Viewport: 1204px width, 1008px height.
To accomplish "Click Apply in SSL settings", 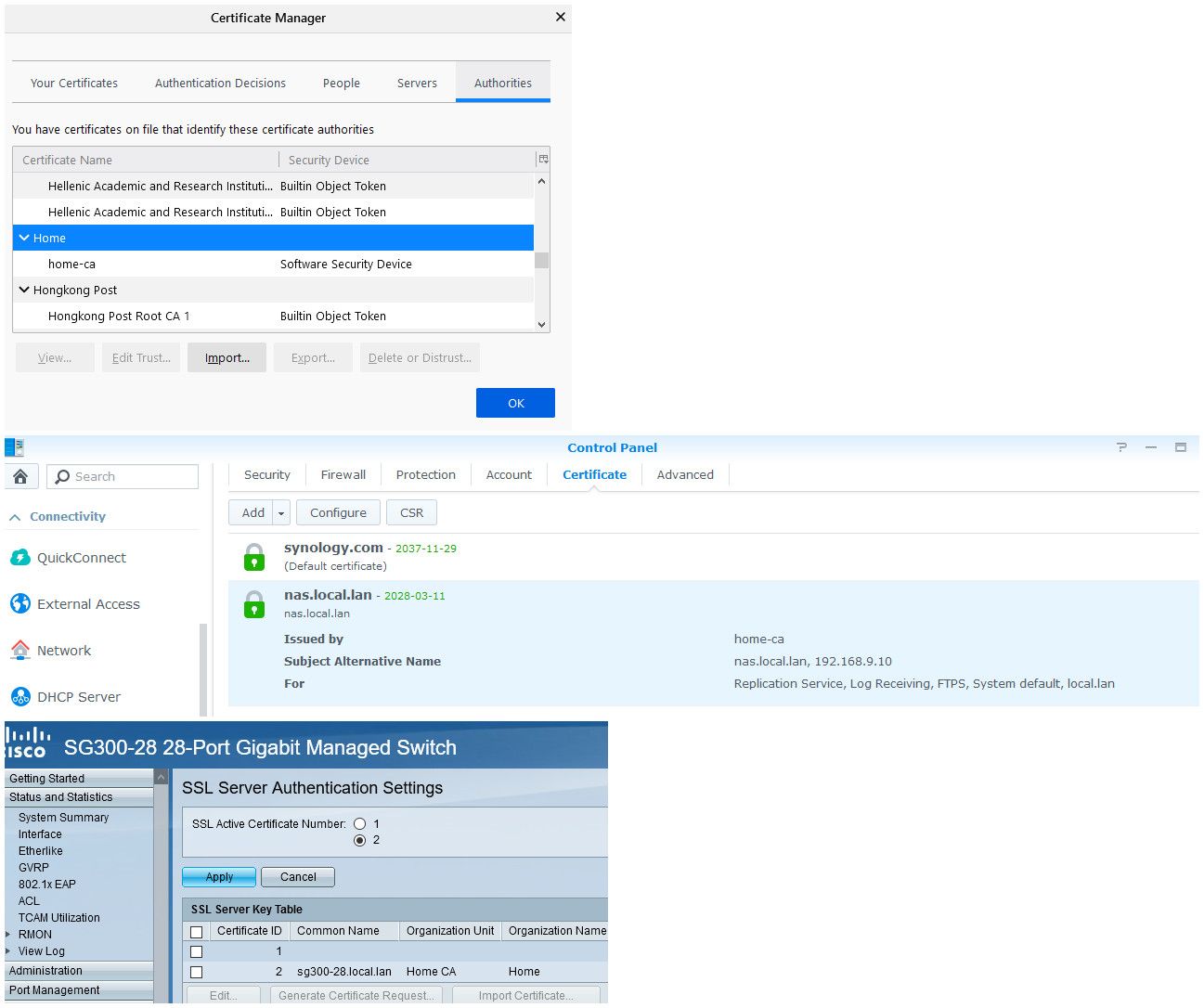I will tap(219, 877).
